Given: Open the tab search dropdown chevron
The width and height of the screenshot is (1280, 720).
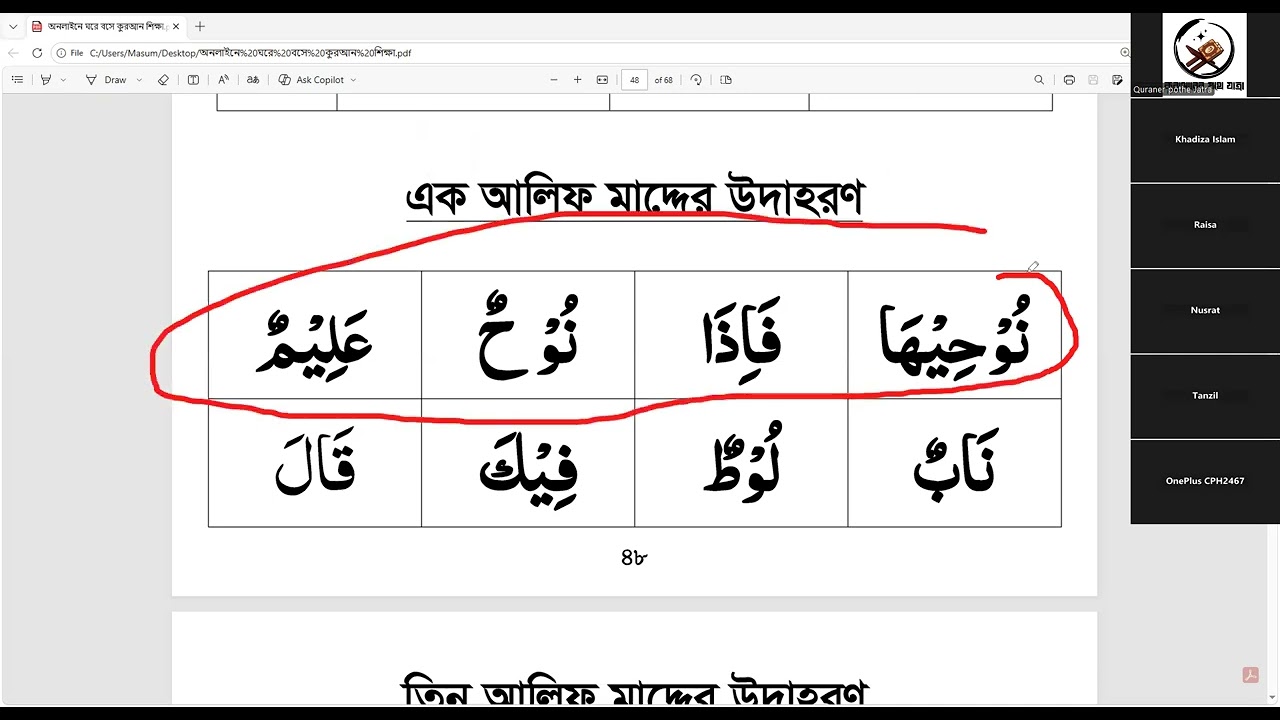Looking at the screenshot, I should coord(13,27).
